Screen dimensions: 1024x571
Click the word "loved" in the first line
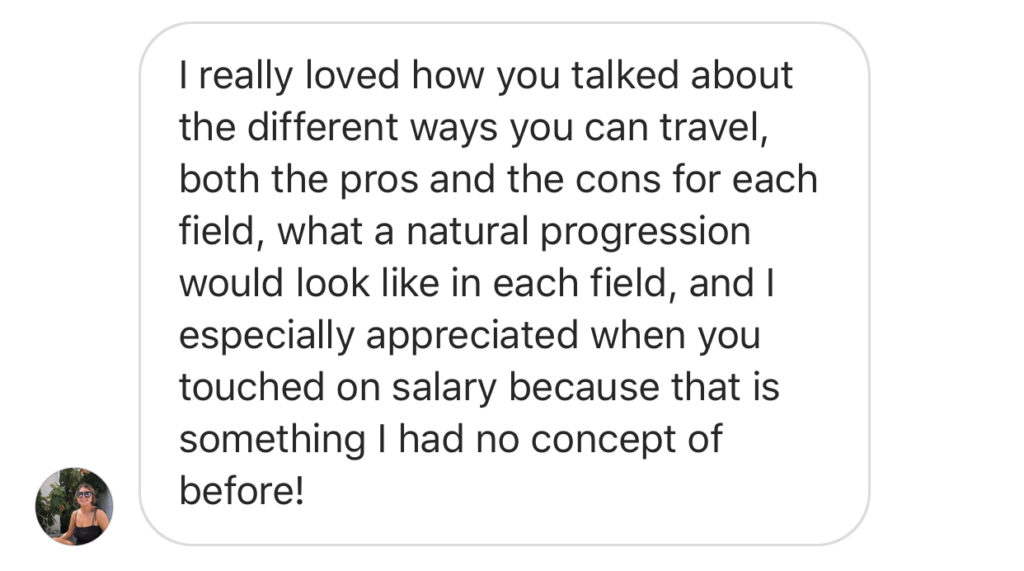351,74
